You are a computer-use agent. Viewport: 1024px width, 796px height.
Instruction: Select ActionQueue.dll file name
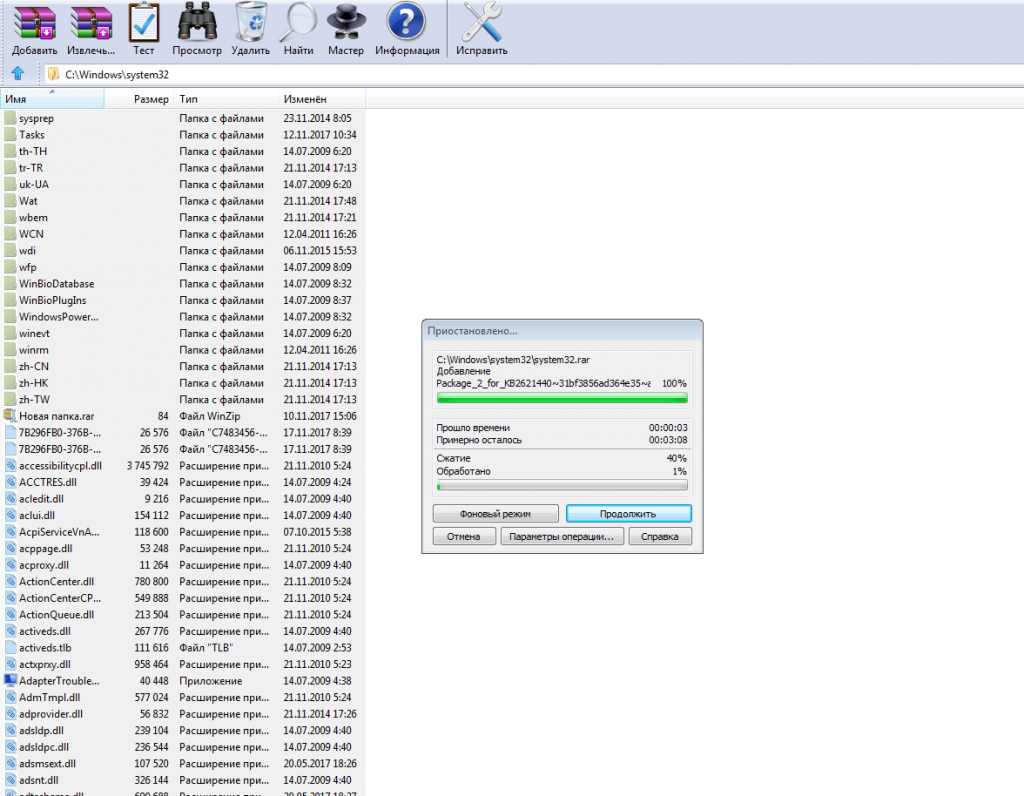click(x=56, y=614)
